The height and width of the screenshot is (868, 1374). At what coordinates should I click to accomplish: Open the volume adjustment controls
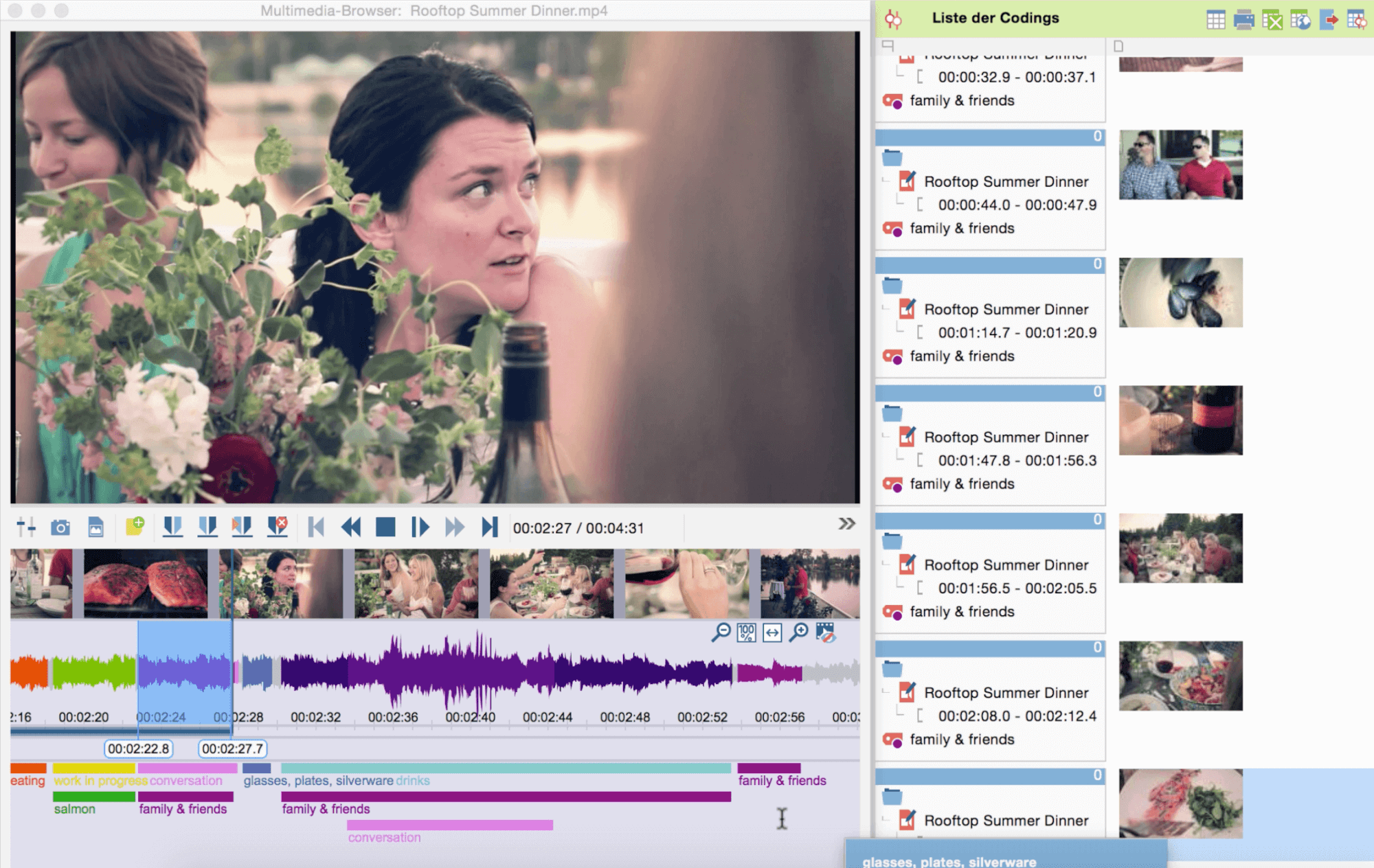pyautogui.click(x=25, y=527)
